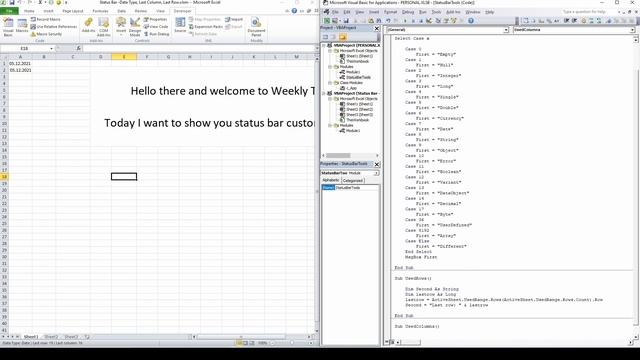The width and height of the screenshot is (640, 360).
Task: Click View Microsoft Excel icon in VBA toolbar
Action: point(327,21)
